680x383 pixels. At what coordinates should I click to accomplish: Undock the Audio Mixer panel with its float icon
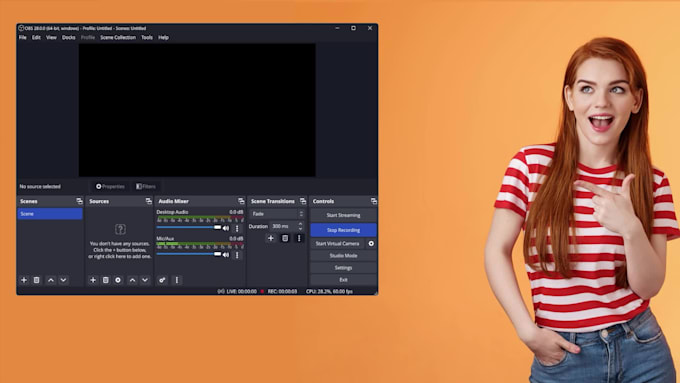point(241,201)
